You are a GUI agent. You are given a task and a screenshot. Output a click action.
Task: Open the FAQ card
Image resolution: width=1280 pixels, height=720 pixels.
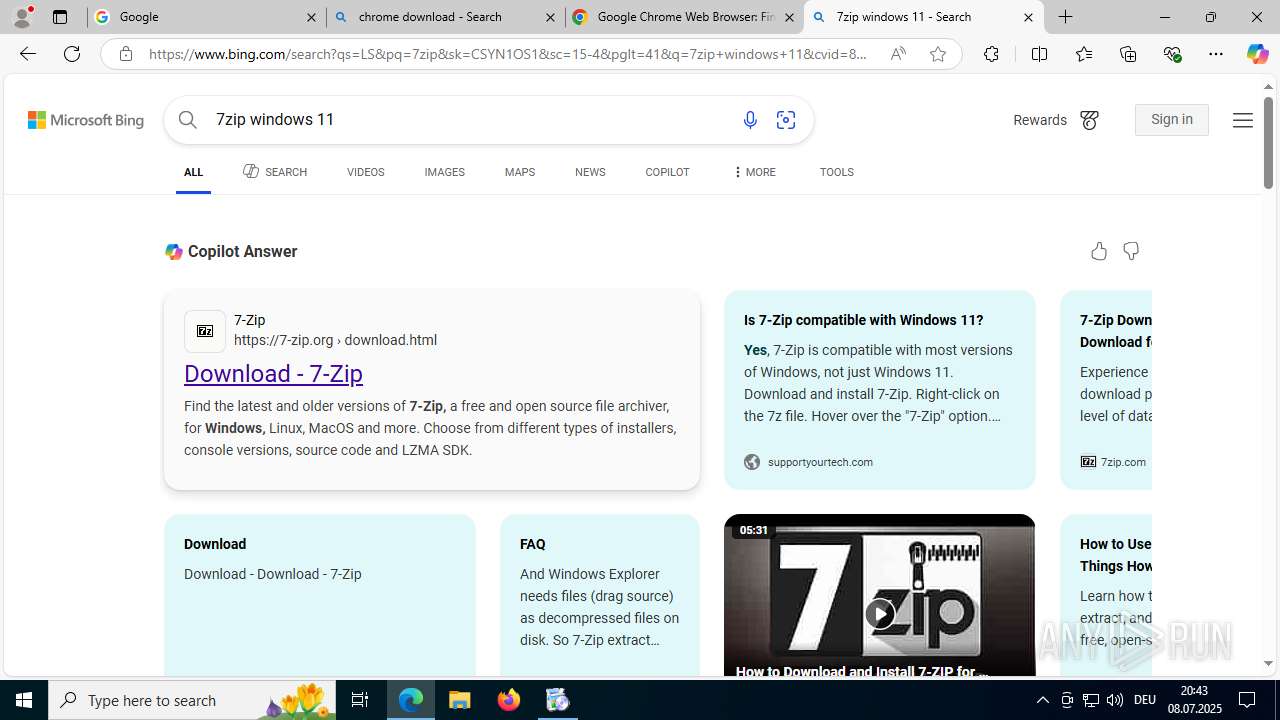point(600,595)
